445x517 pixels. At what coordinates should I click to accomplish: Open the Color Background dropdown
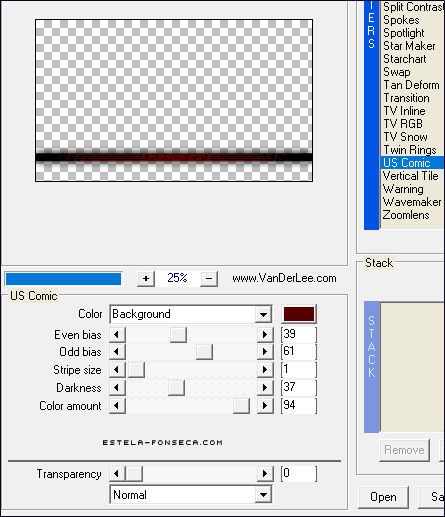click(x=263, y=314)
